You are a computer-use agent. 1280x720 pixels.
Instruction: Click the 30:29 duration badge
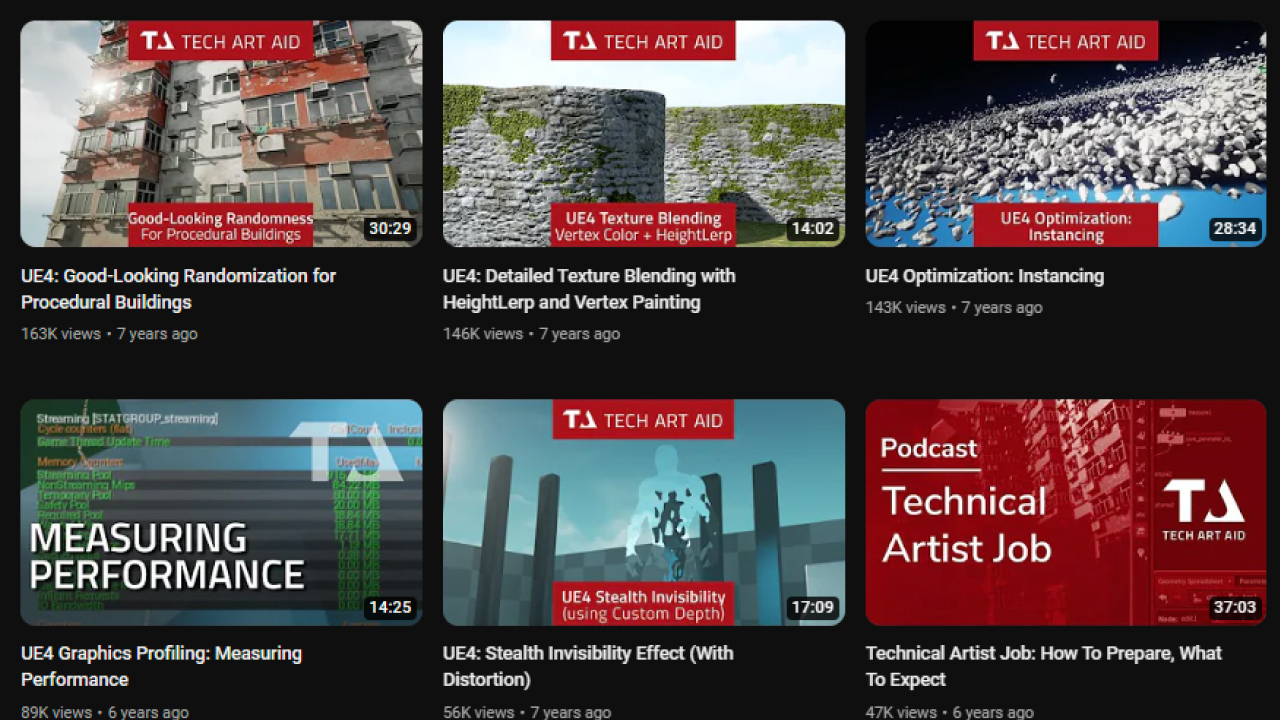tap(389, 228)
